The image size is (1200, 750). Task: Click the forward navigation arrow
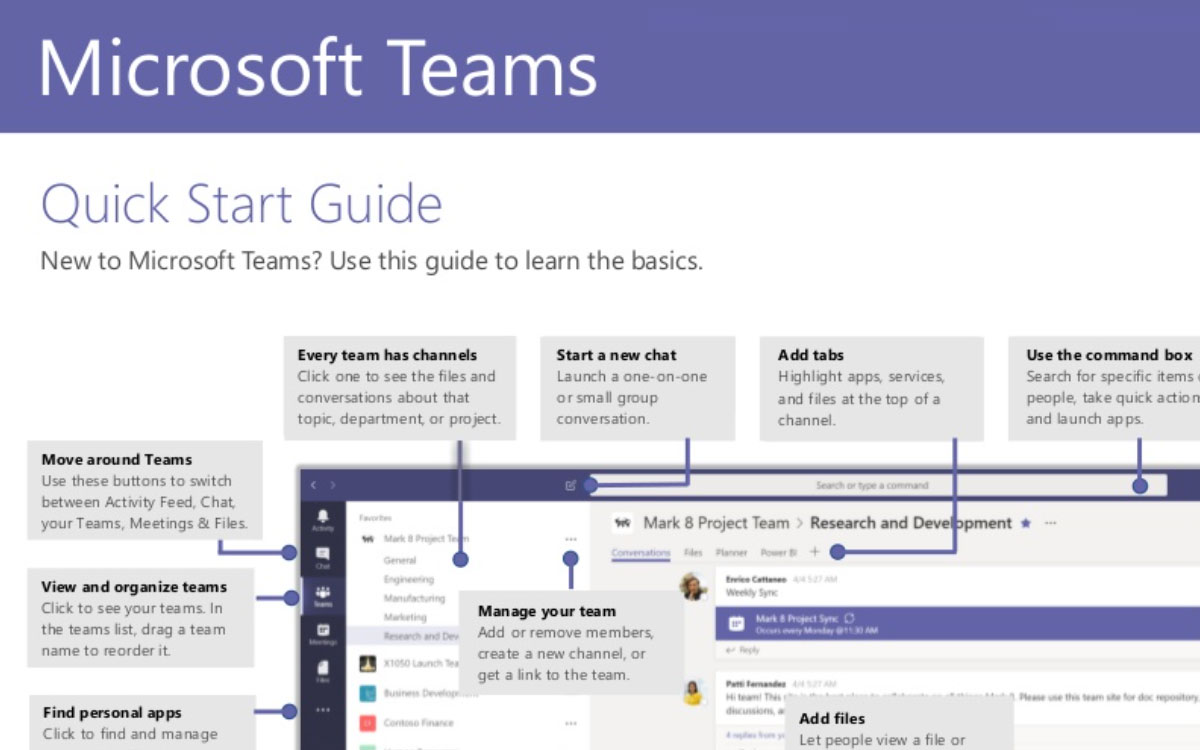click(x=332, y=485)
